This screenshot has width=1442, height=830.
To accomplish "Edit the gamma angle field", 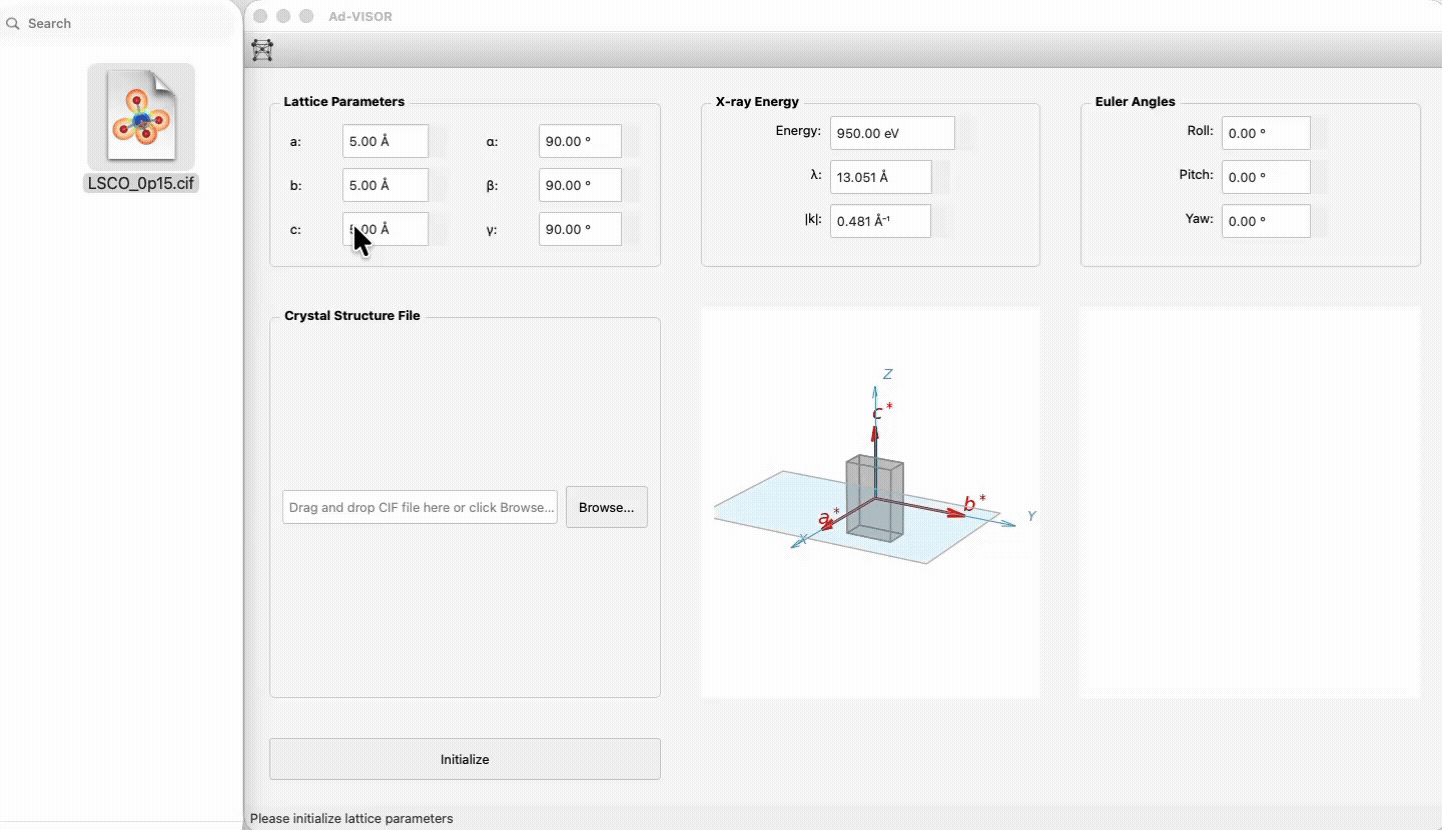I will [x=580, y=229].
